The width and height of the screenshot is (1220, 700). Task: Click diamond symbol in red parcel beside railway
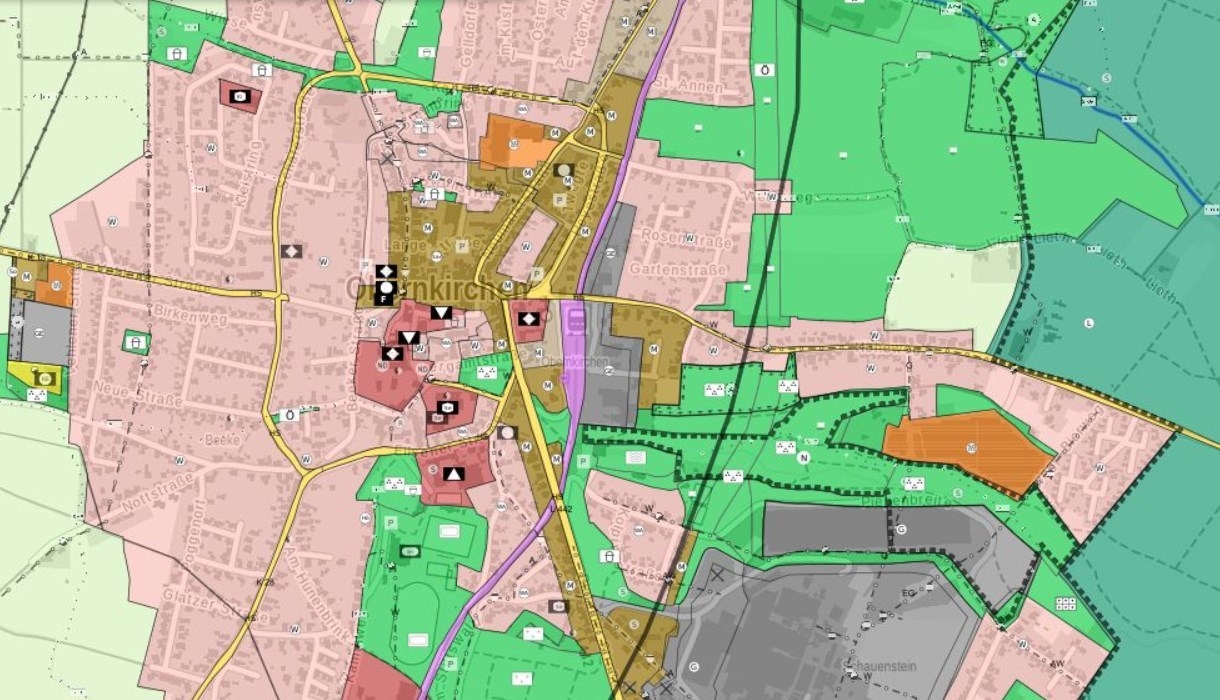tap(529, 318)
